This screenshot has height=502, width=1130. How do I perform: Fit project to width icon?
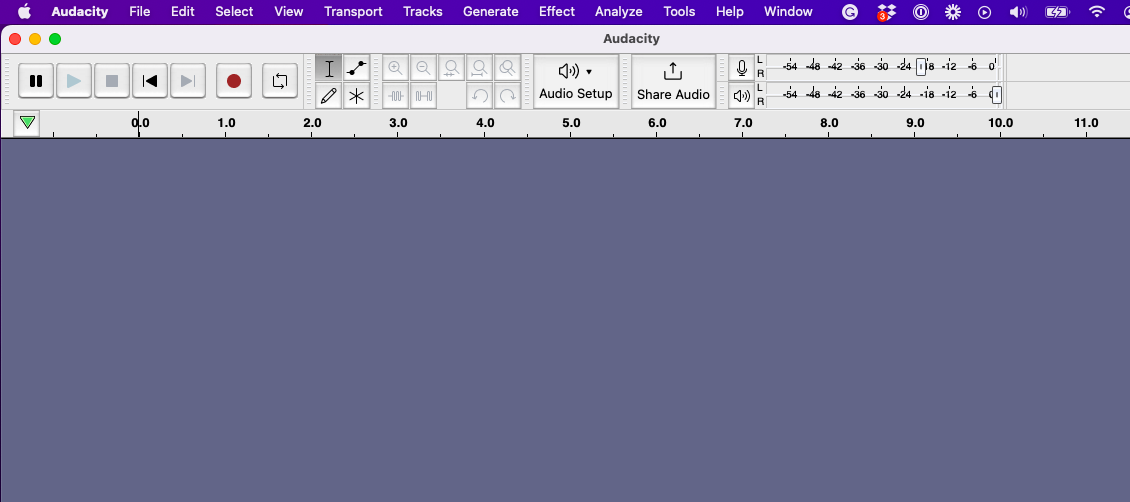[479, 68]
